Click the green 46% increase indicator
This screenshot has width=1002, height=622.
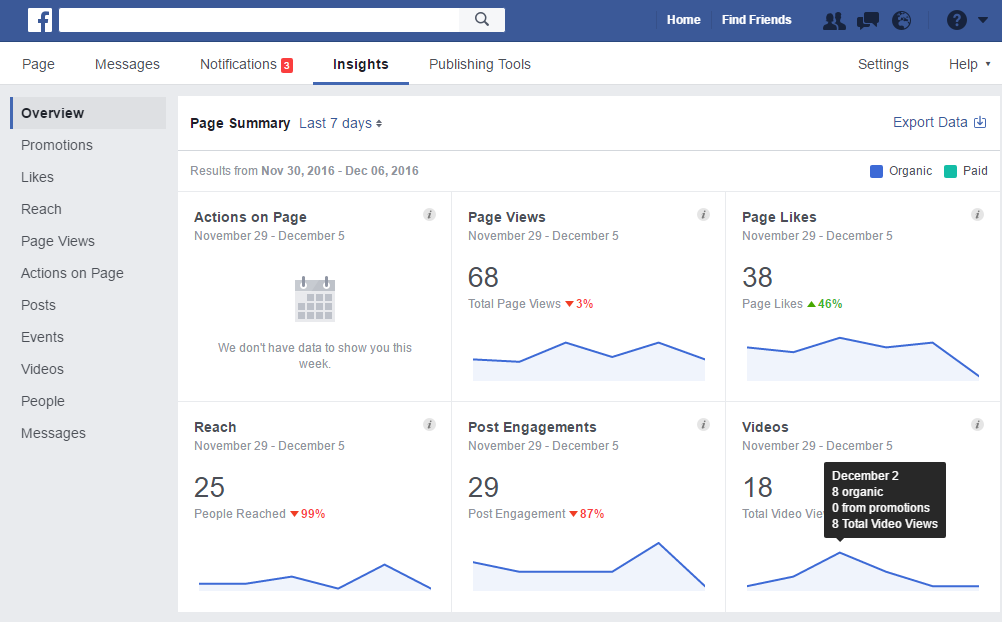pyautogui.click(x=824, y=304)
